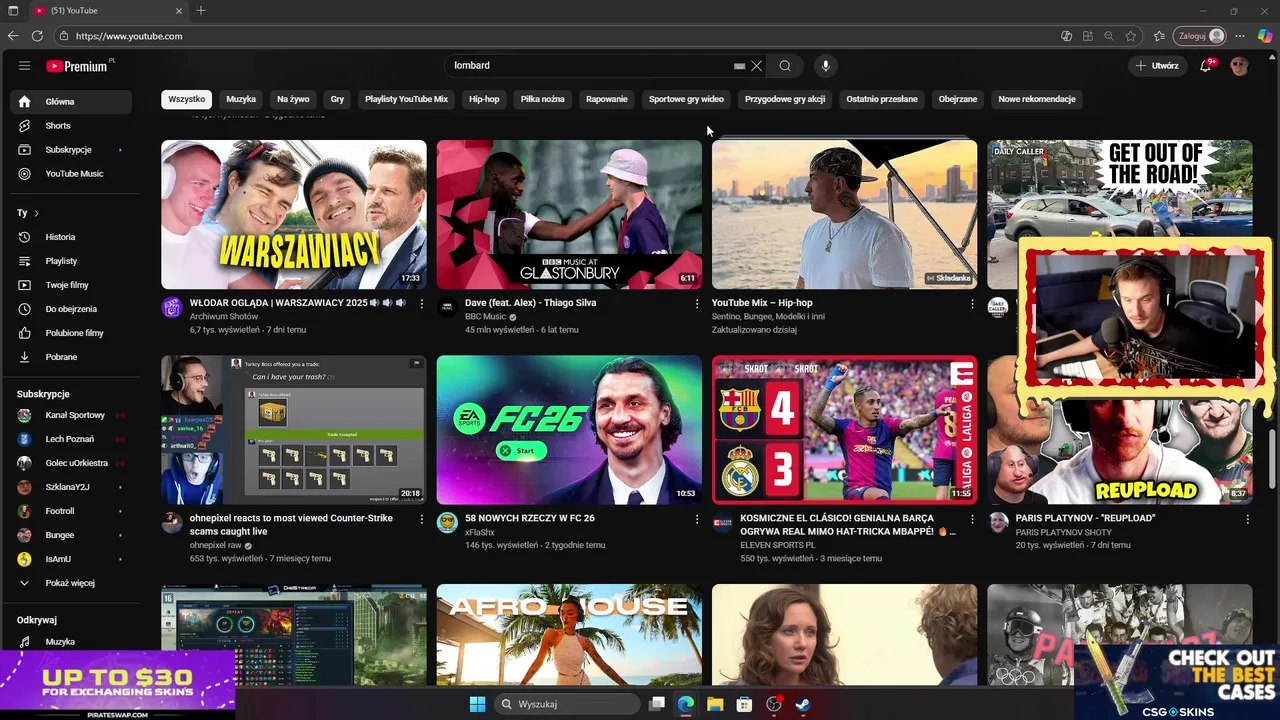Open the YouTube account avatar menu

pos(1240,66)
